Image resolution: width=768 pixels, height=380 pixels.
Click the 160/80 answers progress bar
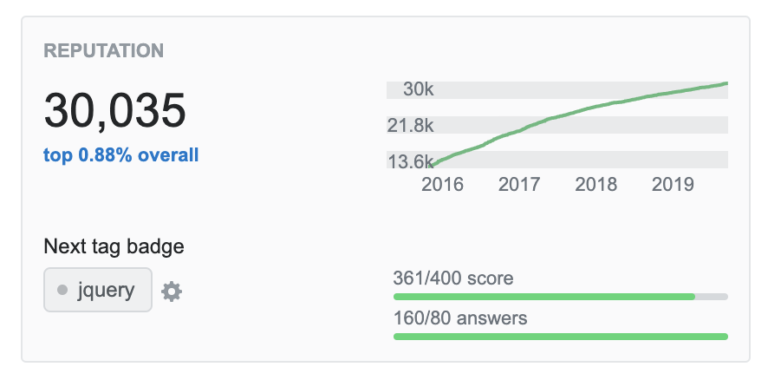(x=561, y=336)
